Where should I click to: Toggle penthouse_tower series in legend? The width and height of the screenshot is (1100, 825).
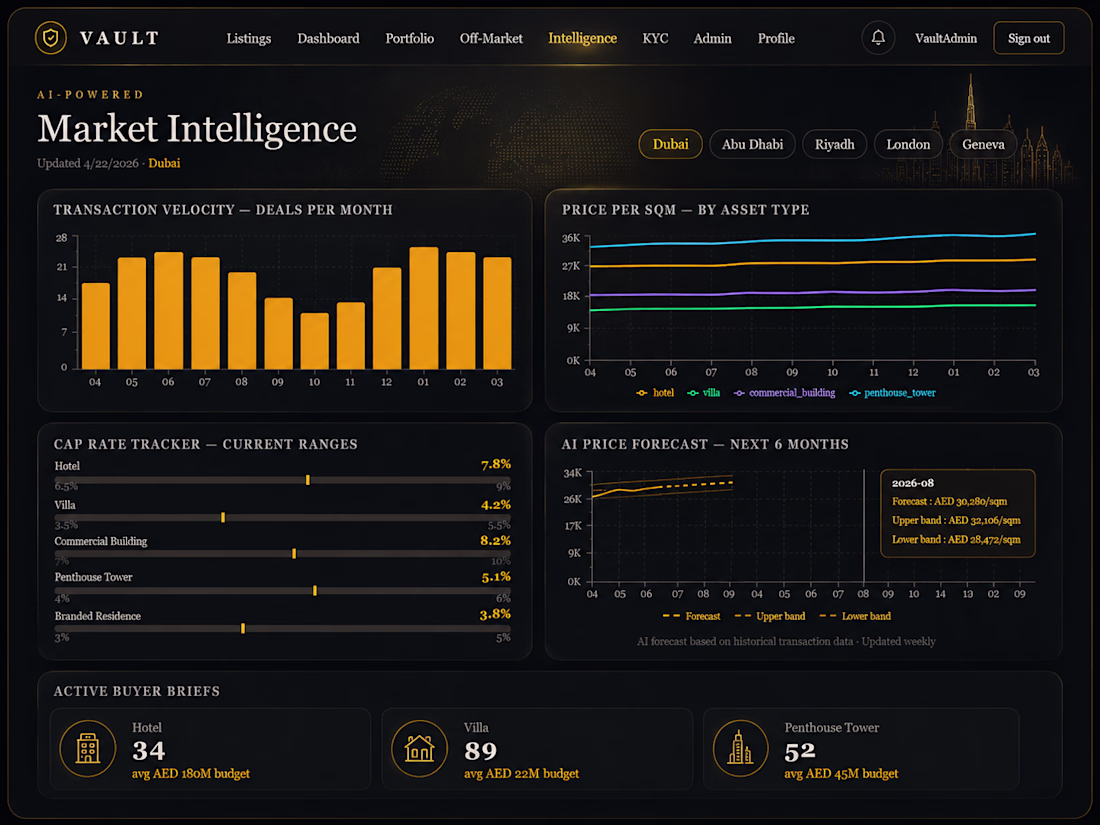pos(892,393)
